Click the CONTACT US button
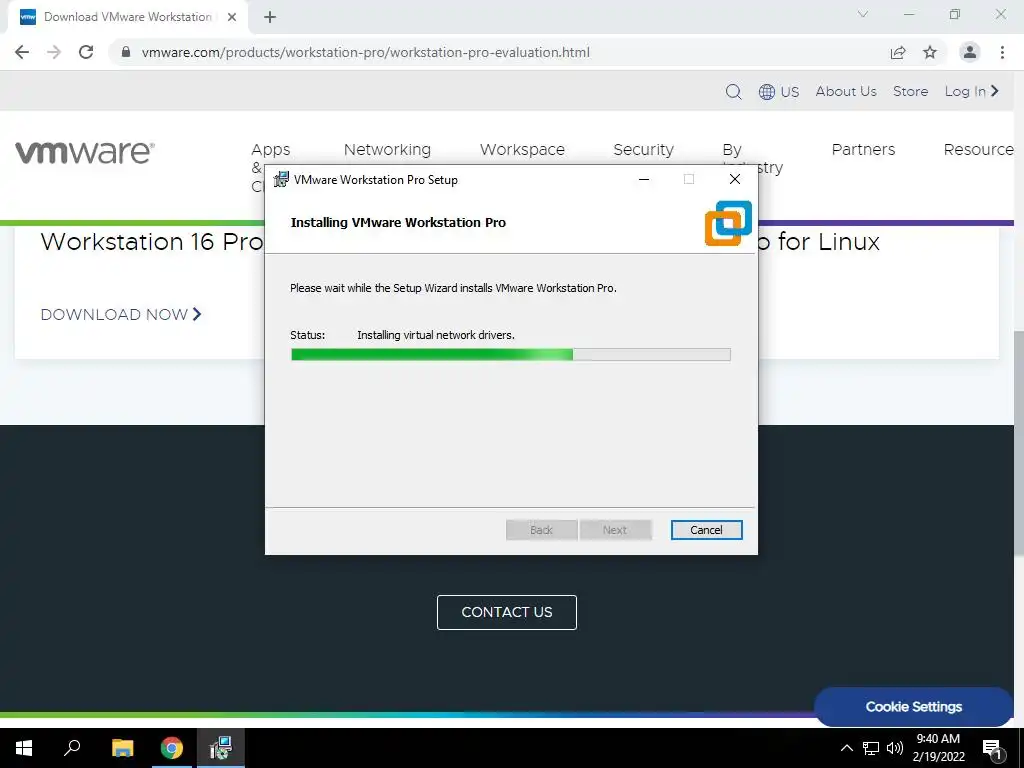Viewport: 1024px width, 768px height. pos(507,612)
